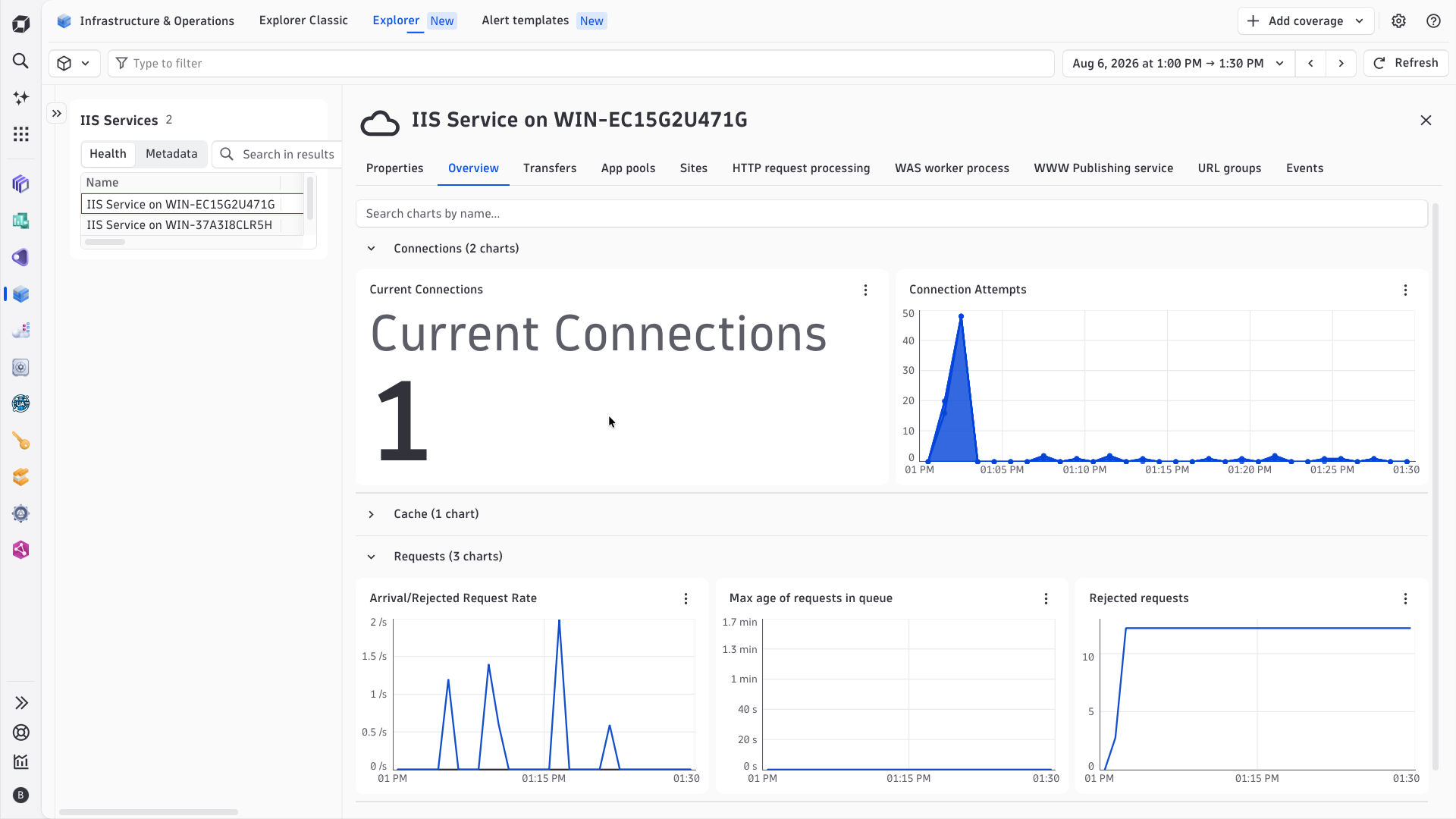Close the IIS Service details panel
The image size is (1456, 819).
(1426, 121)
